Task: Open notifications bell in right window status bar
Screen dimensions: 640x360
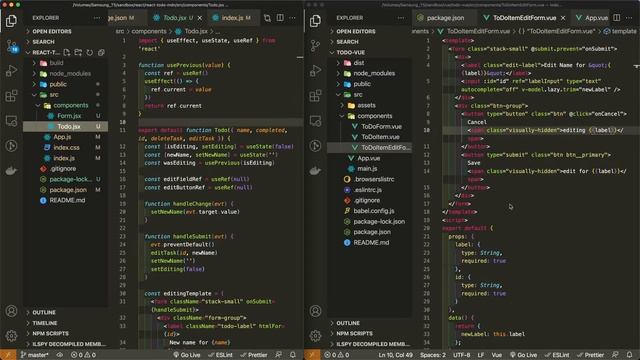Action: (629, 355)
